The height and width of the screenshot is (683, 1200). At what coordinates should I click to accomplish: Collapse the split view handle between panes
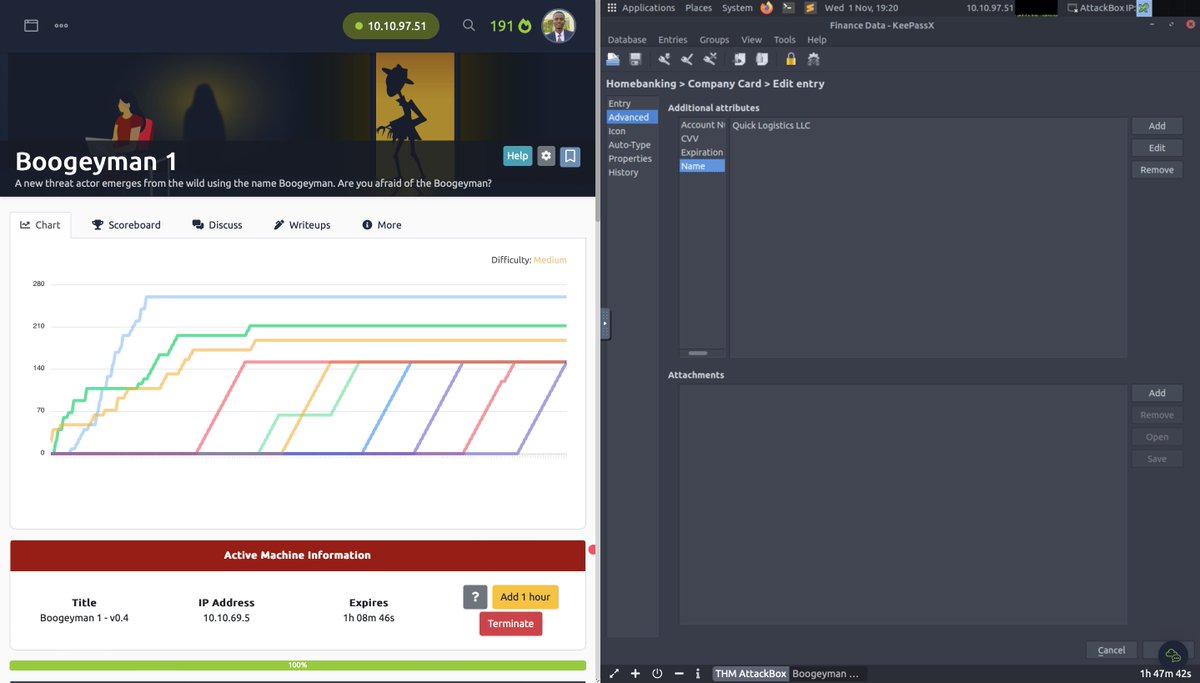pos(604,324)
